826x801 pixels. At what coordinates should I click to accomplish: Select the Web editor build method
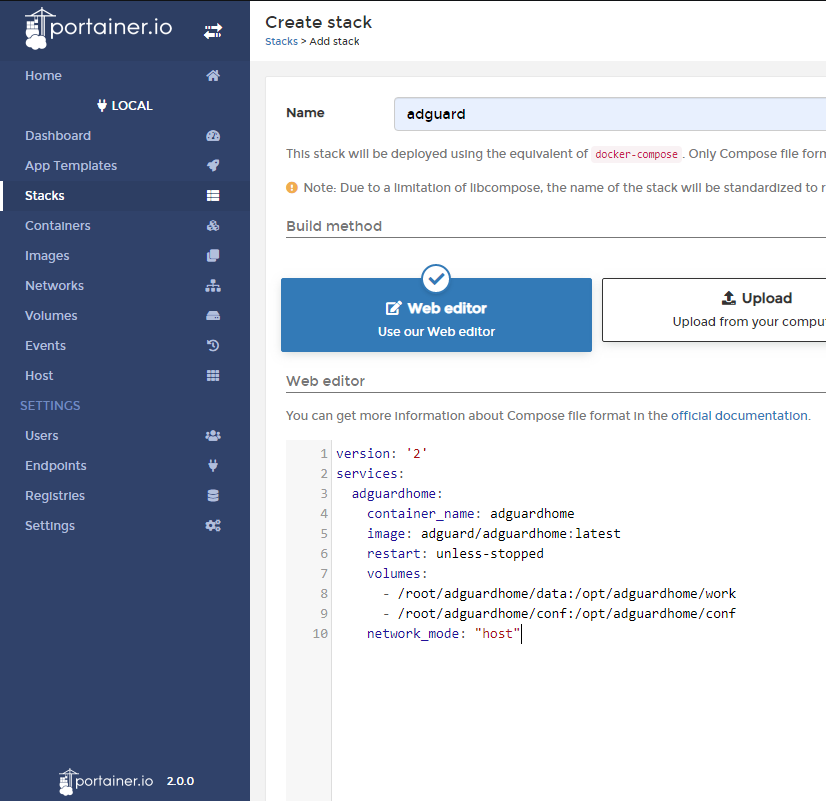[x=436, y=315]
